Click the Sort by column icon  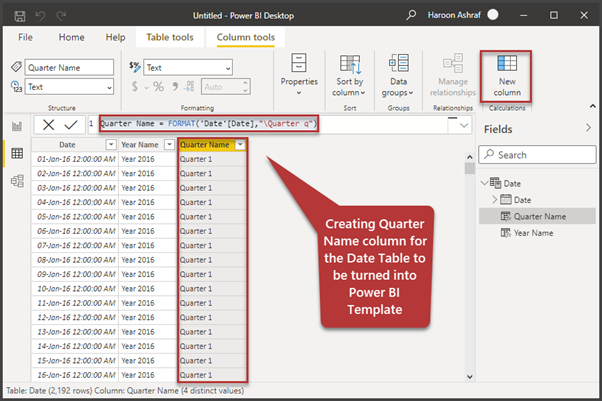point(350,63)
